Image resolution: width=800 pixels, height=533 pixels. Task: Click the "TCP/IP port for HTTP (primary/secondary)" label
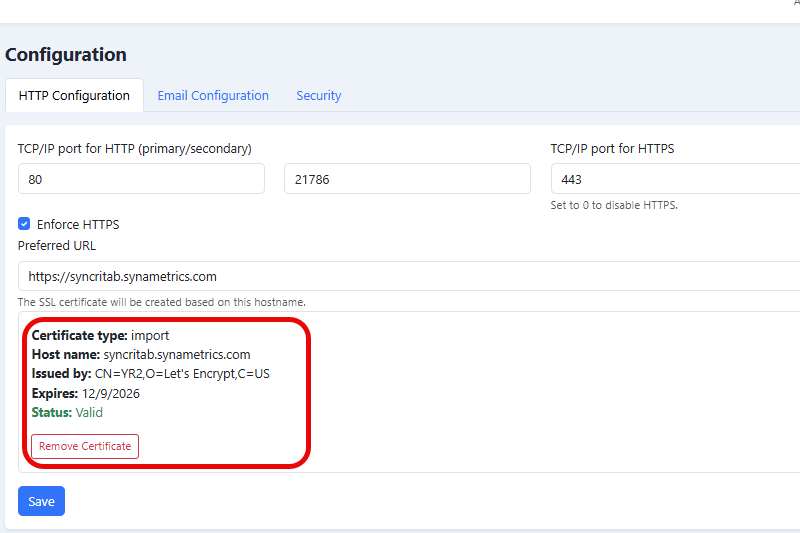tap(135, 148)
